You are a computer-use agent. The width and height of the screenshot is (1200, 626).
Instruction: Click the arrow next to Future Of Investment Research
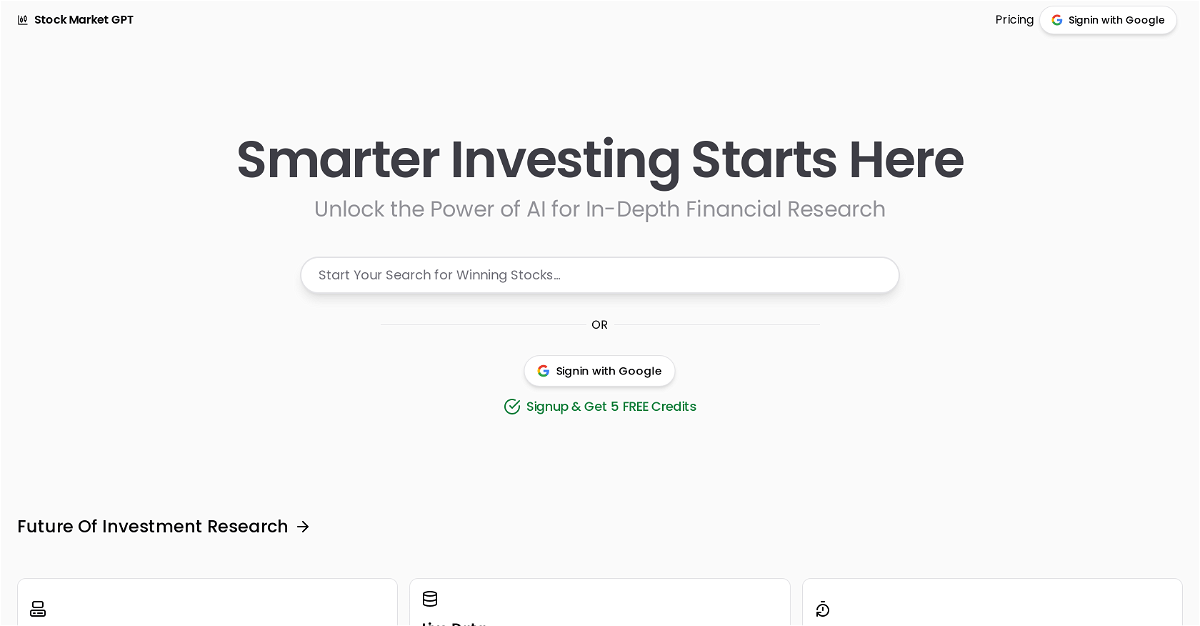(x=303, y=527)
